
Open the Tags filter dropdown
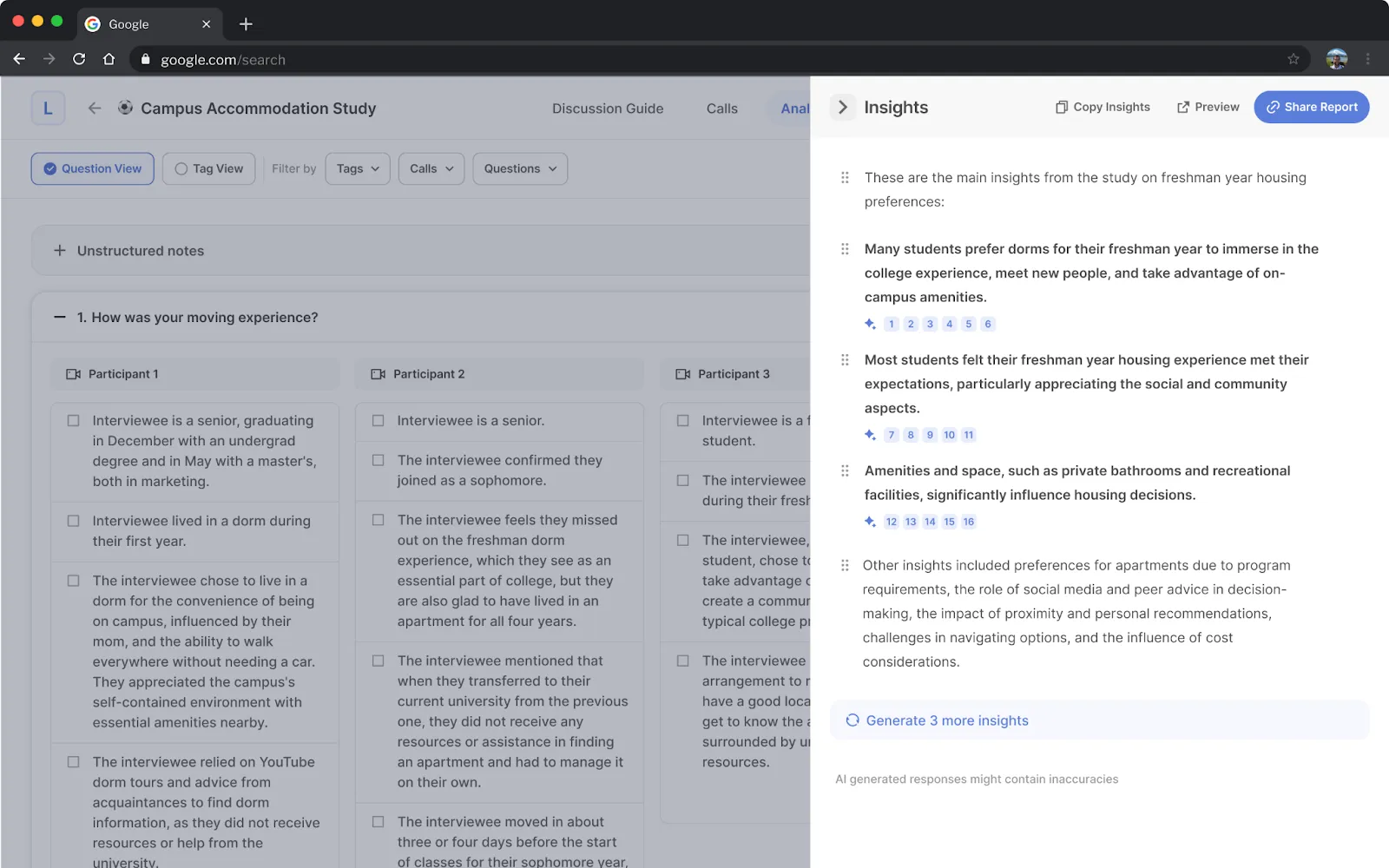point(358,169)
